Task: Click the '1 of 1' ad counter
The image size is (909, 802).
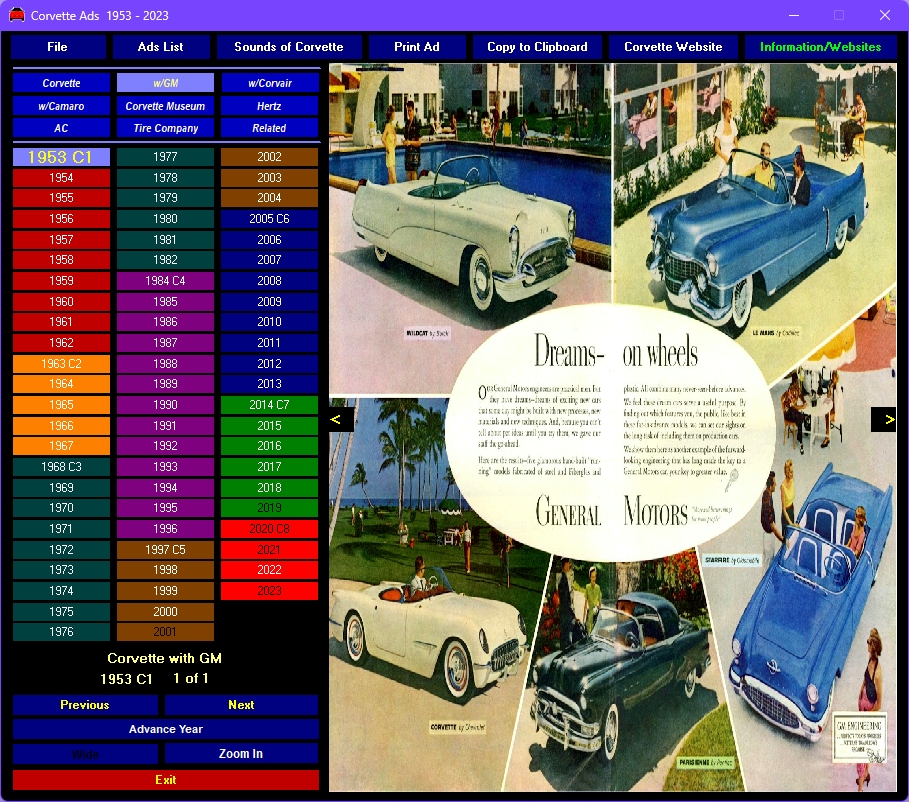Action: 191,678
